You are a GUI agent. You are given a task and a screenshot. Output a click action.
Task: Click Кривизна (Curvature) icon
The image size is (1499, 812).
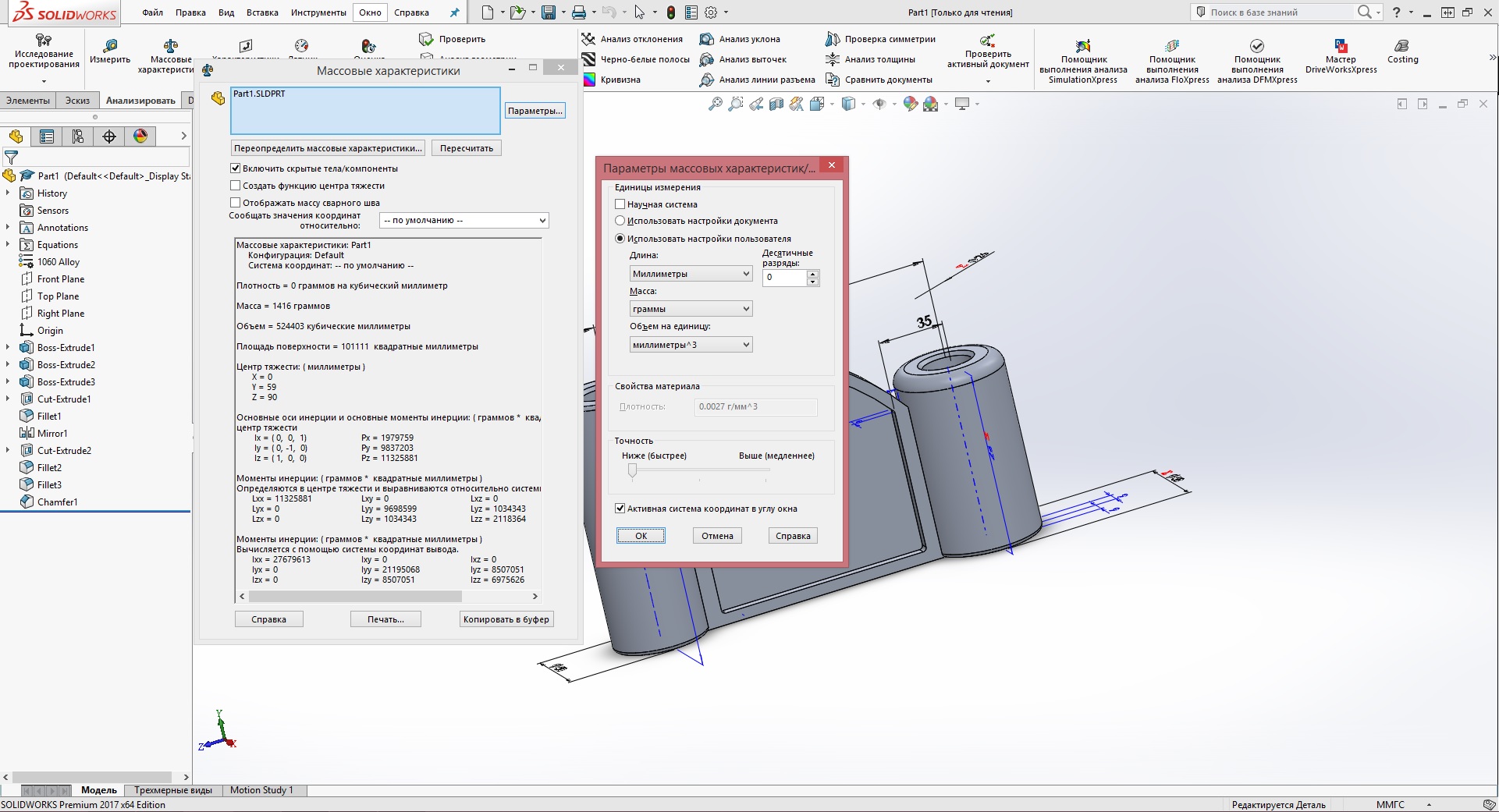tap(589, 80)
